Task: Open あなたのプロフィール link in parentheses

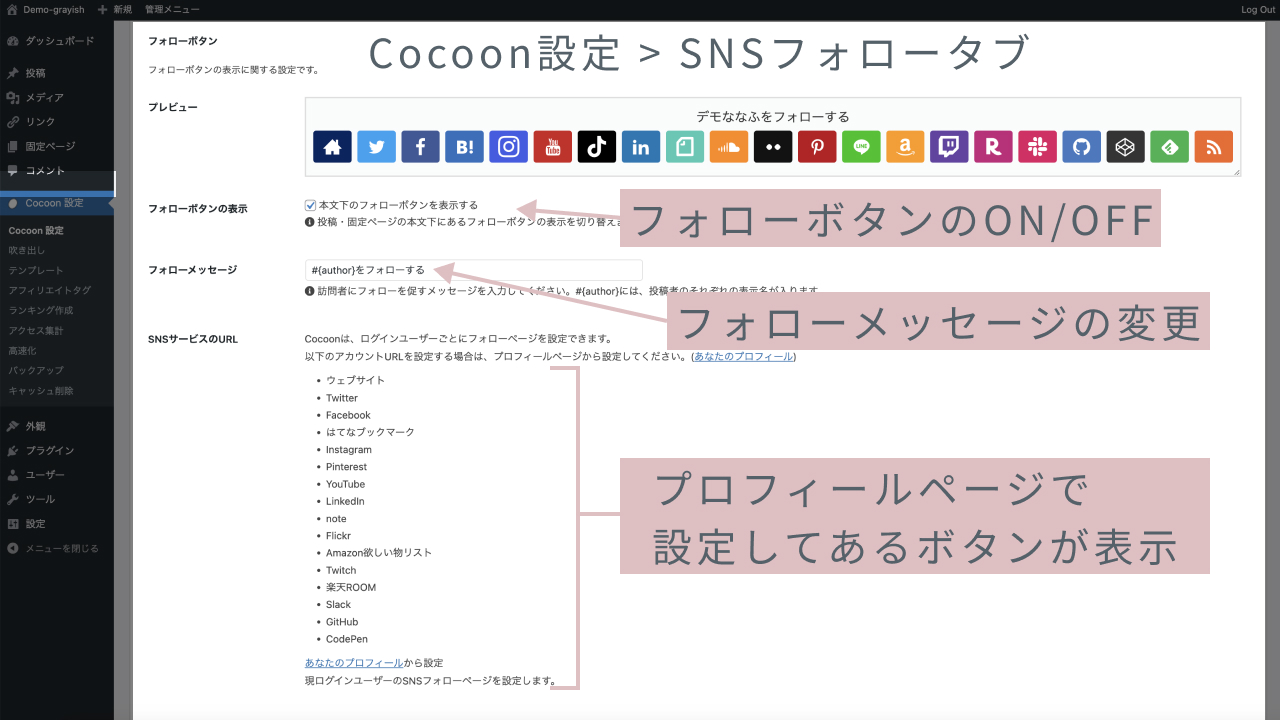Action: point(743,357)
